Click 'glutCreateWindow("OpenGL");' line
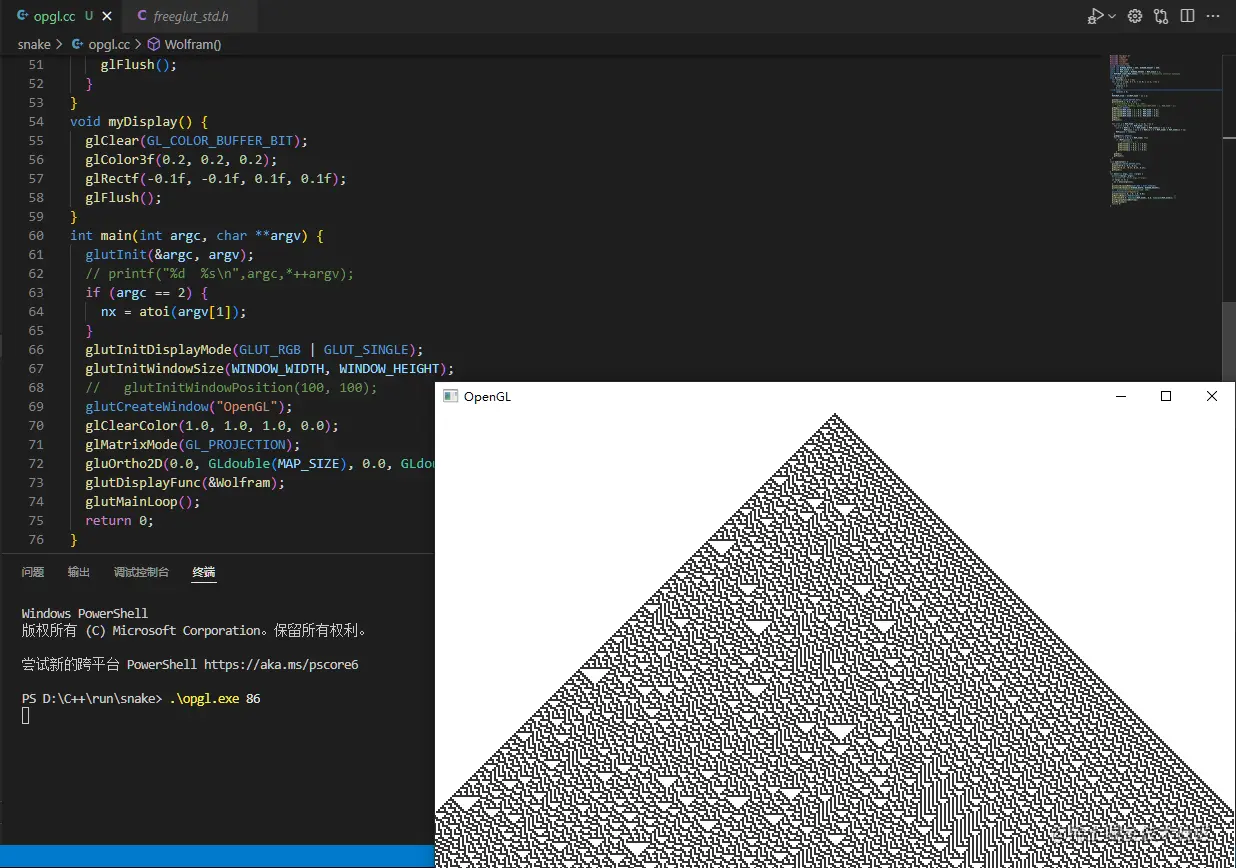 pos(189,407)
